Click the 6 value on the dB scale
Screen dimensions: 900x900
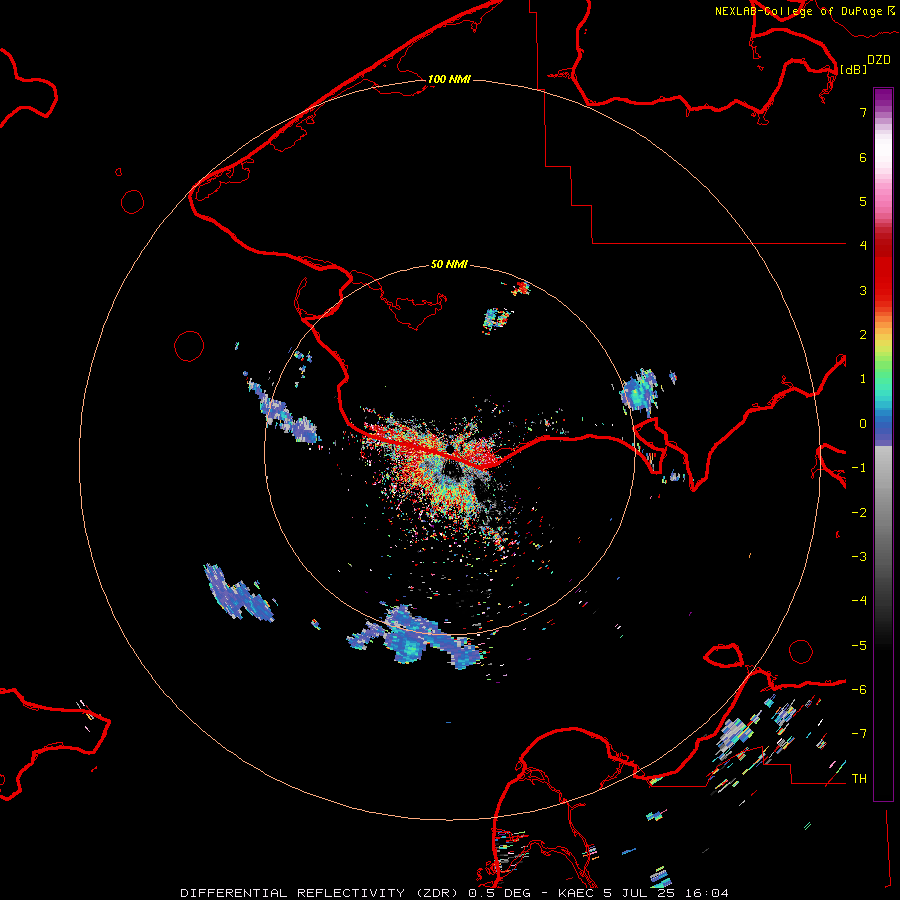(863, 157)
